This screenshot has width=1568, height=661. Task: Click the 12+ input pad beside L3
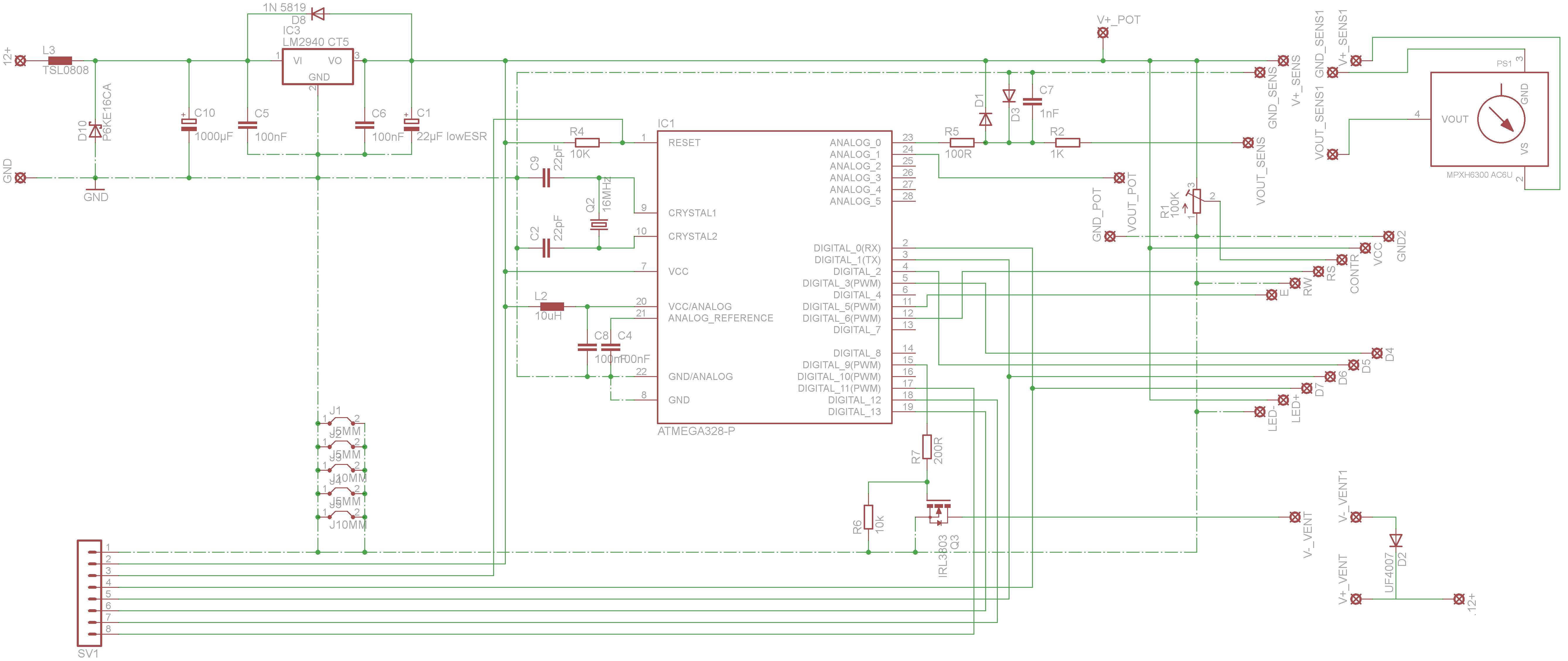[20, 61]
